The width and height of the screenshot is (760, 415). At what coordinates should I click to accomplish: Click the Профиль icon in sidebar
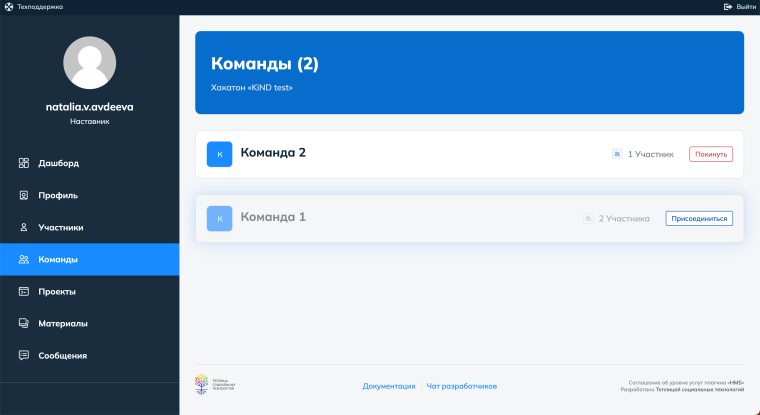24,195
